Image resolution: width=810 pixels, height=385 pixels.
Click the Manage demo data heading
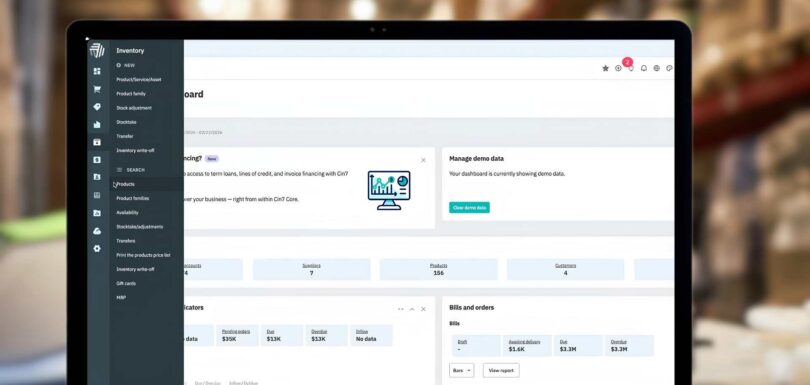[476, 159]
